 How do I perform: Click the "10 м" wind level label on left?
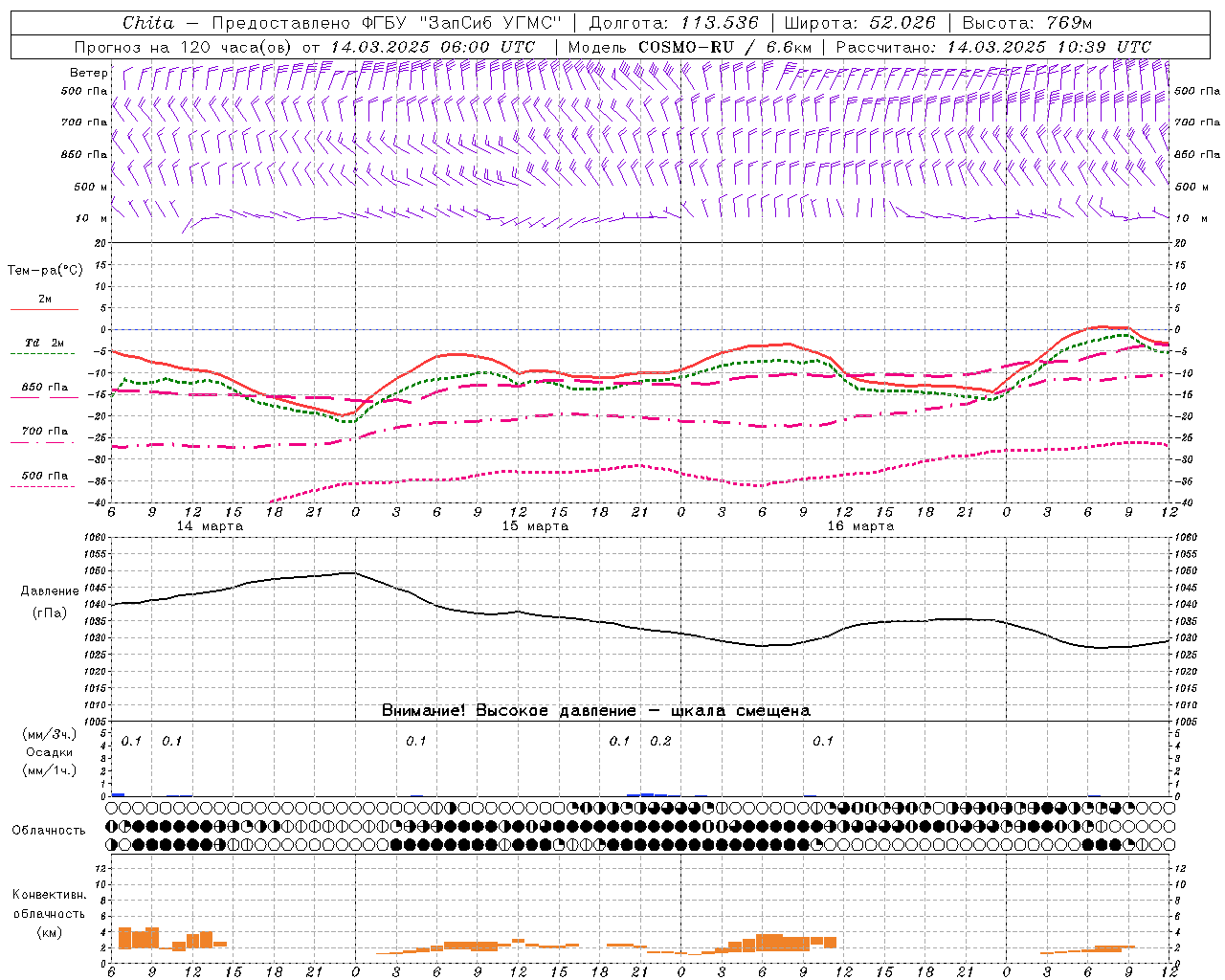click(x=92, y=218)
